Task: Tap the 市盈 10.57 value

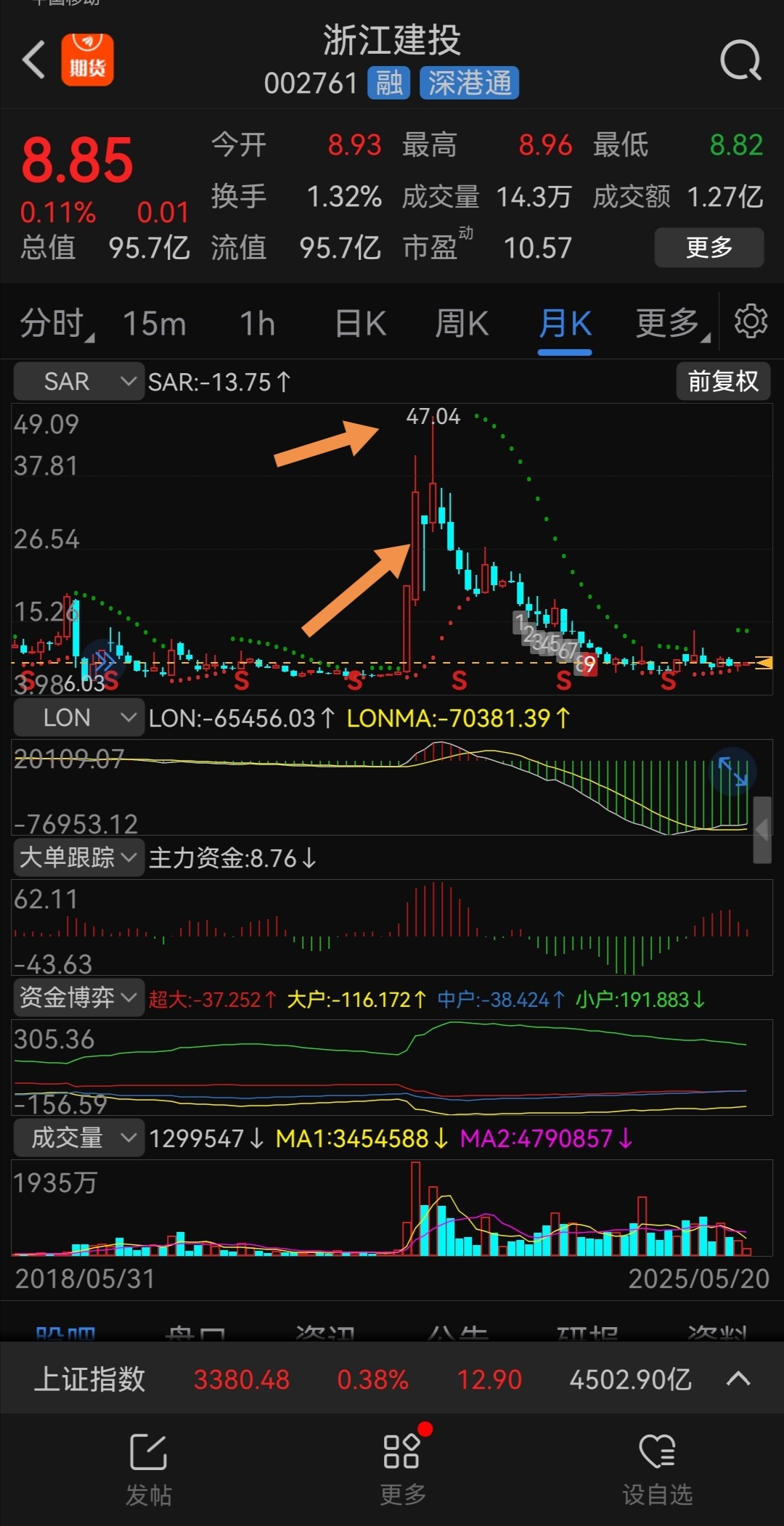Action: coord(538,248)
